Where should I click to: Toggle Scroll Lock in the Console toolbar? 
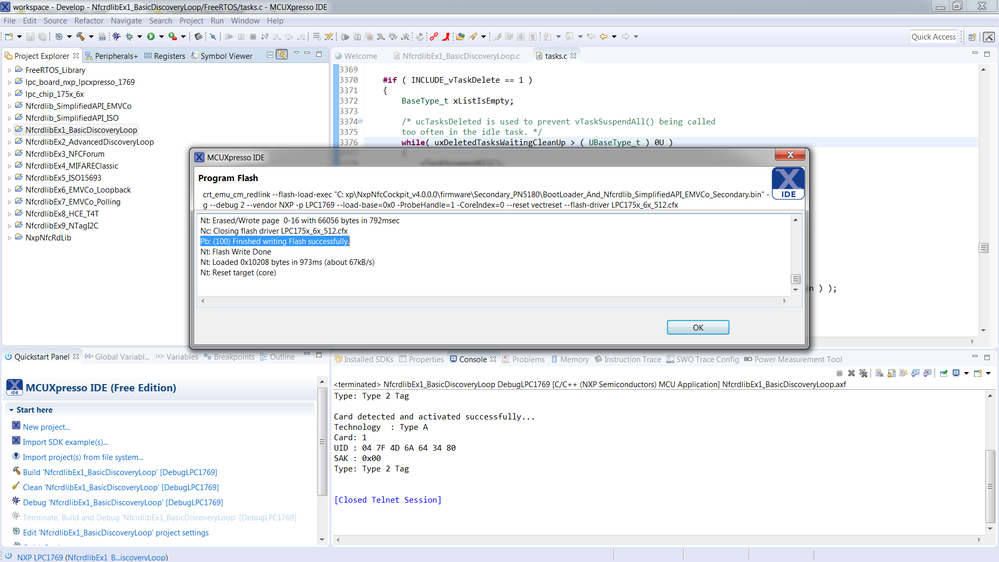click(891, 373)
